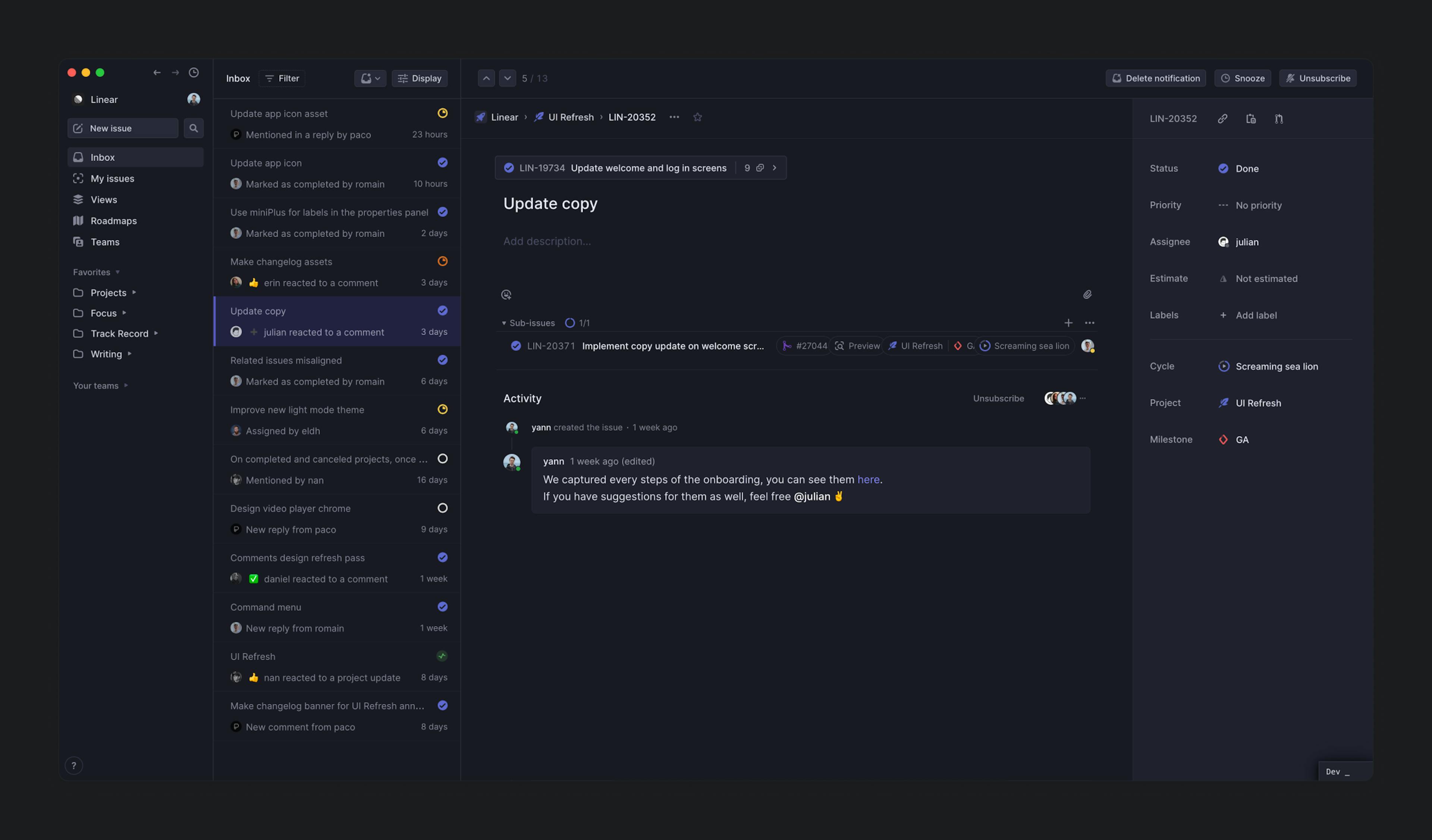This screenshot has height=840, width=1432.
Task: Toggle status of Update app icon notification
Action: (x=442, y=163)
